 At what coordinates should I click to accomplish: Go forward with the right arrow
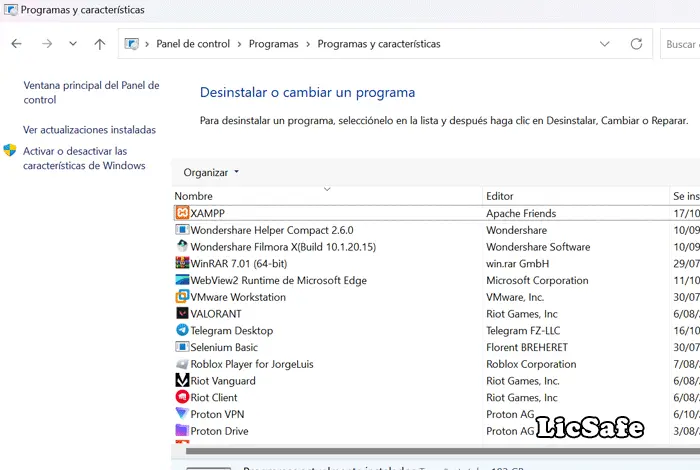click(x=47, y=44)
